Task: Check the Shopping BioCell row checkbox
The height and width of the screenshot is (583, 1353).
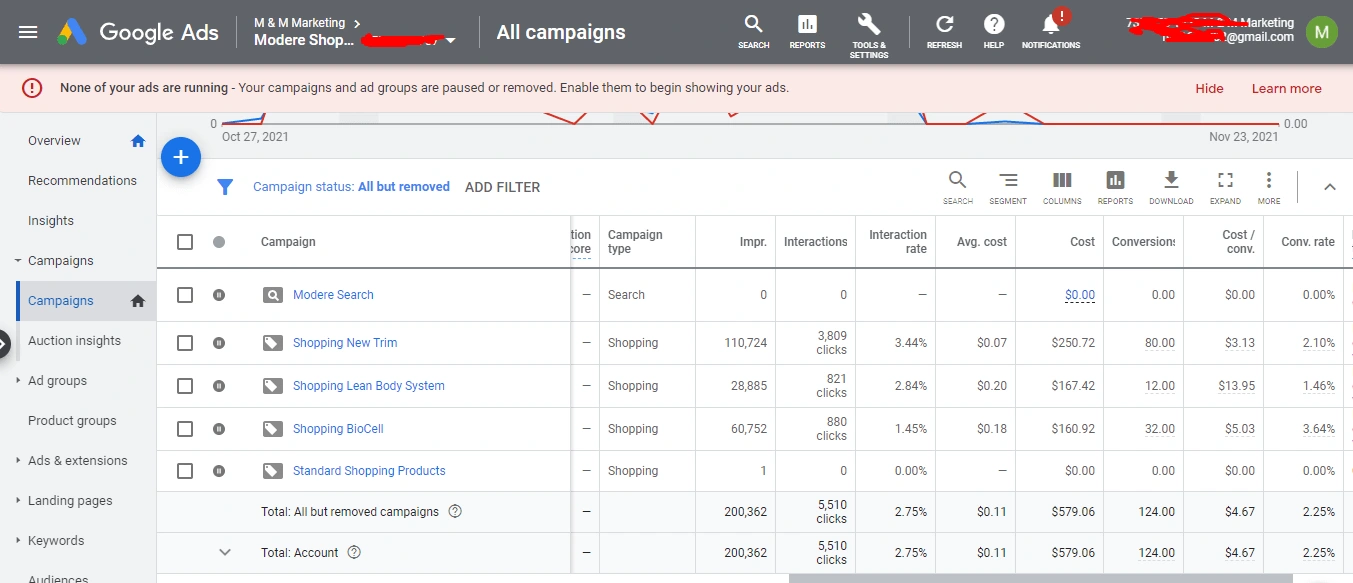Action: (185, 429)
